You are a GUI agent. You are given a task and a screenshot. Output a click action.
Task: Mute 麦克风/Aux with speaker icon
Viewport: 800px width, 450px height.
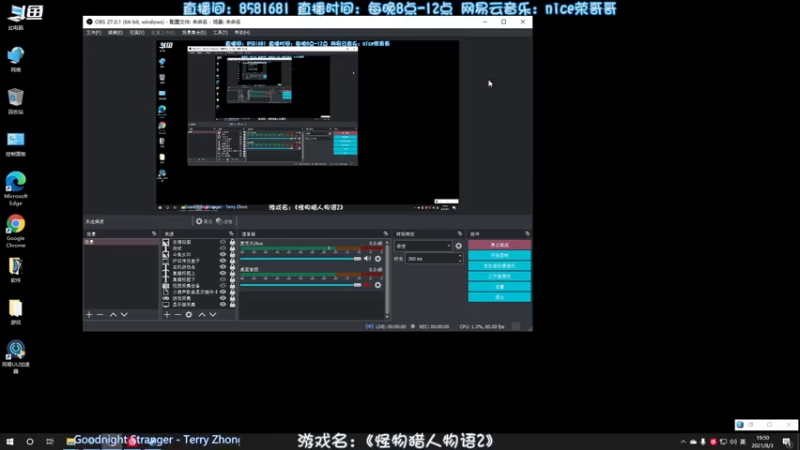(367, 259)
